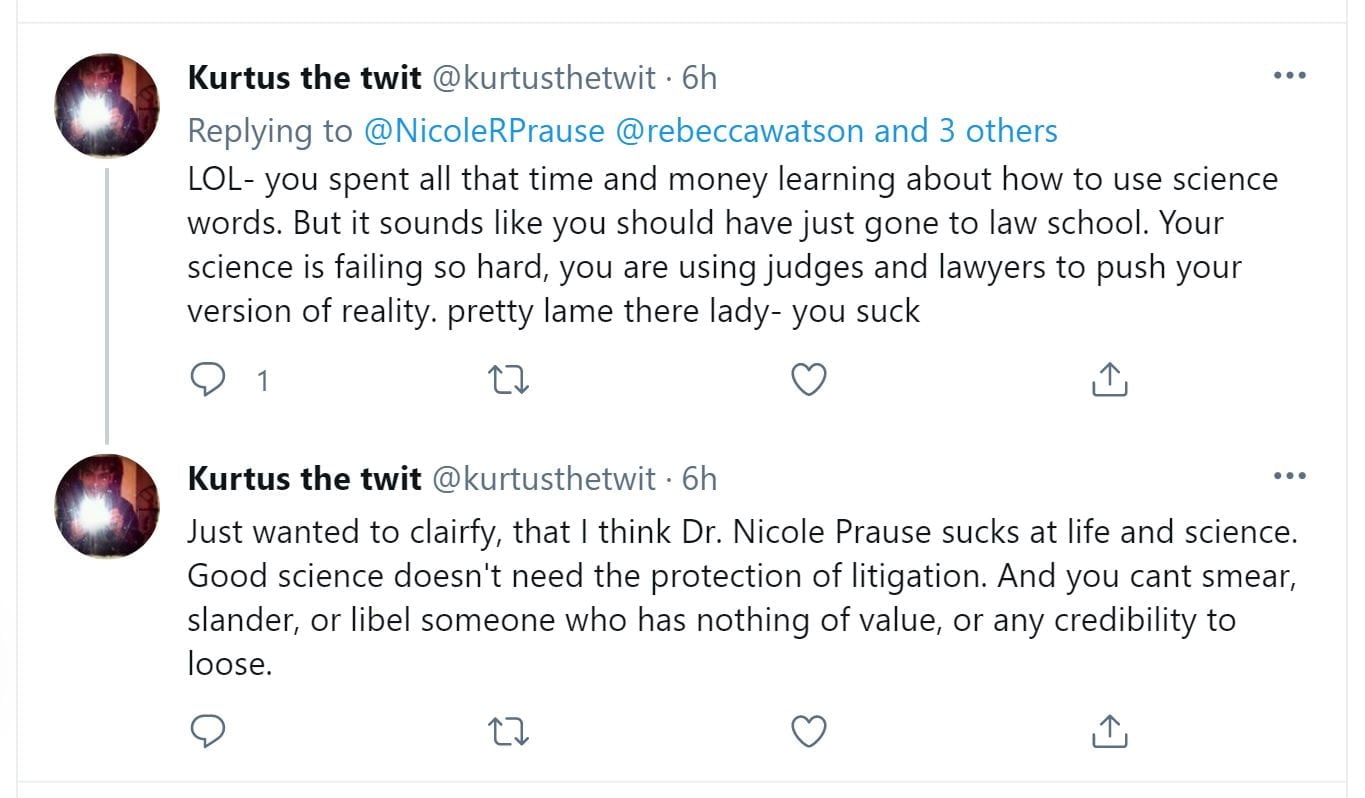1365x798 pixels.
Task: Click @kurtusthetwit handle on first tweet
Action: (544, 78)
